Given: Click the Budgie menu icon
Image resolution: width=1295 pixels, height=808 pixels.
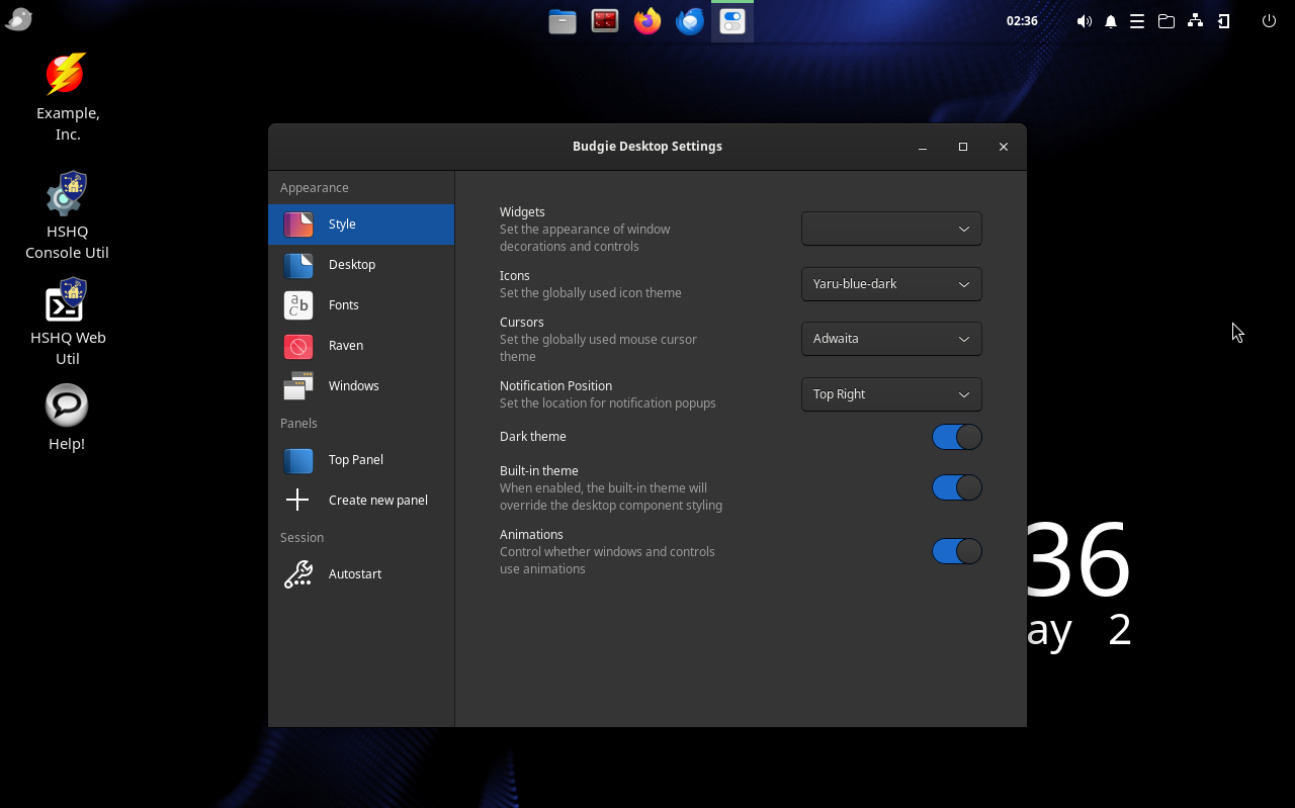Looking at the screenshot, I should (x=19, y=20).
